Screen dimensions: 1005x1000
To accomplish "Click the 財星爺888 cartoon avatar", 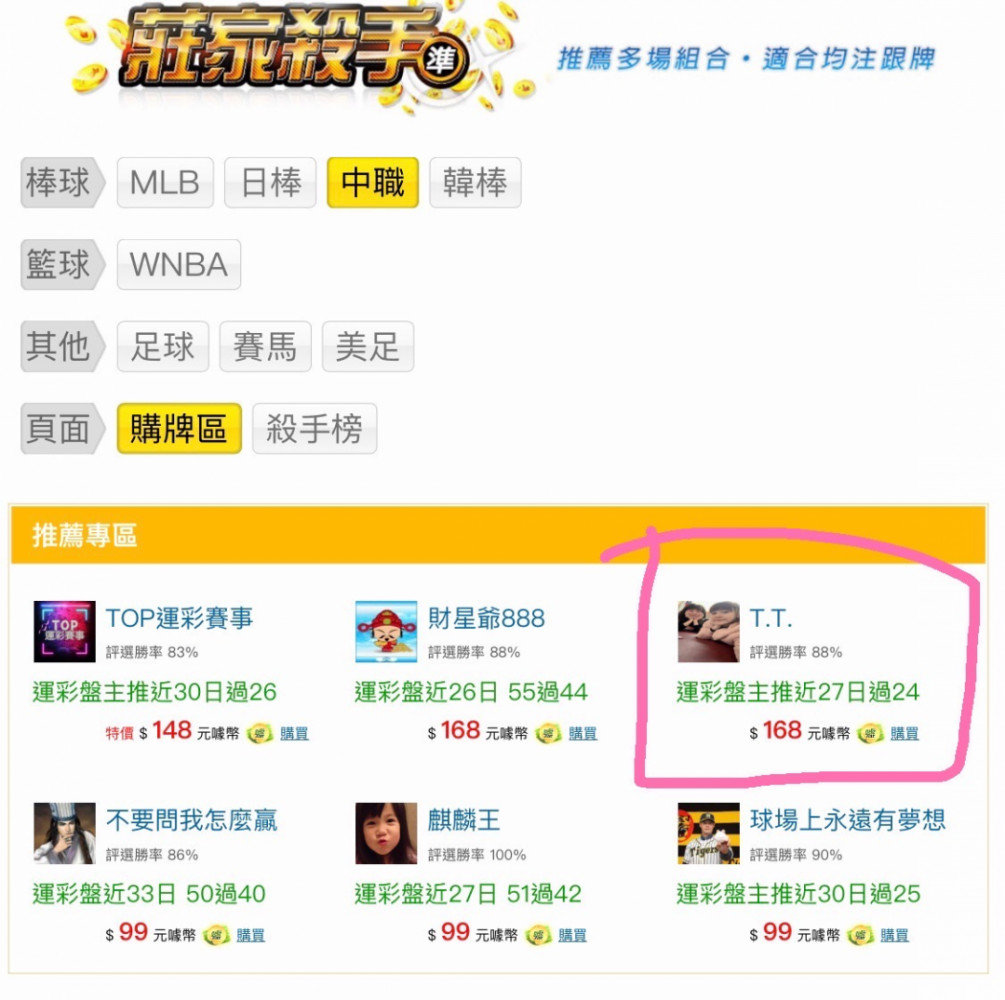I will pyautogui.click(x=386, y=631).
